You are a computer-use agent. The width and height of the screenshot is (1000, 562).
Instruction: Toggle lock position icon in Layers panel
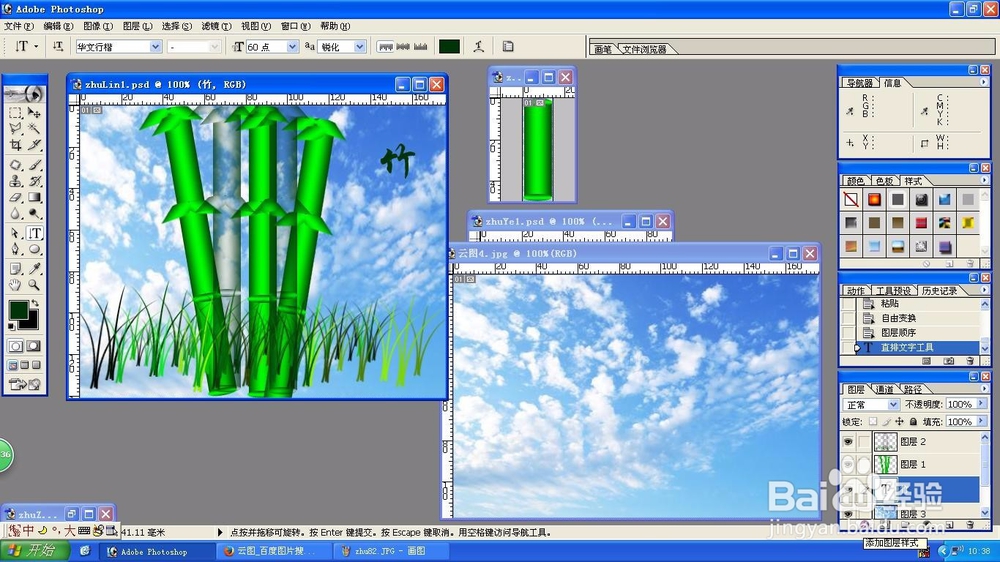pos(899,422)
